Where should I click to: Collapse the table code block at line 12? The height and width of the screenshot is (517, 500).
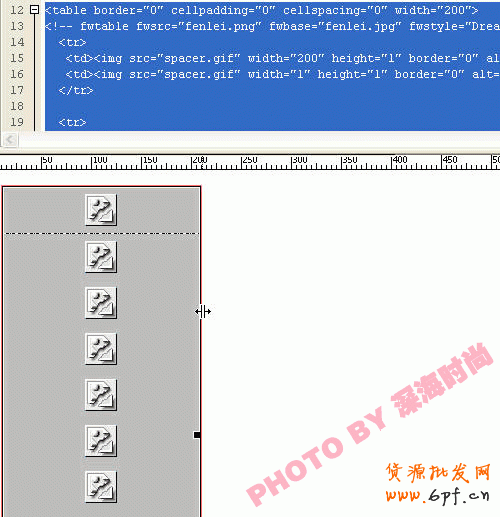(34, 10)
